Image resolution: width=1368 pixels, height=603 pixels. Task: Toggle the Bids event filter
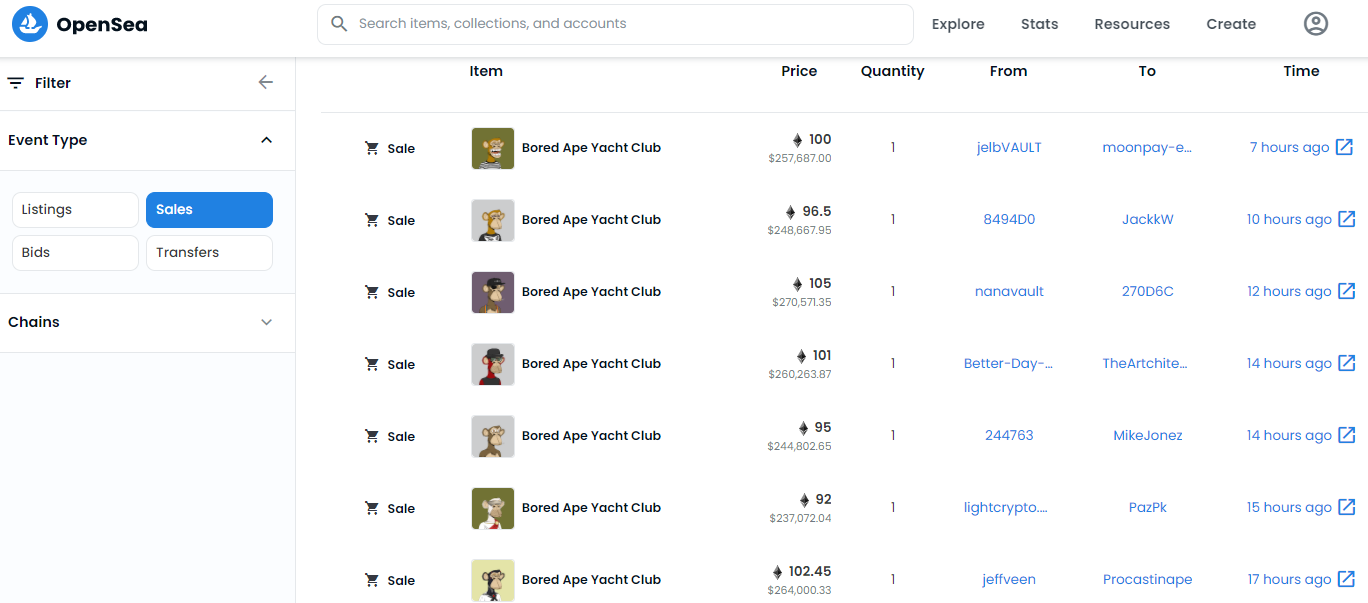click(75, 253)
